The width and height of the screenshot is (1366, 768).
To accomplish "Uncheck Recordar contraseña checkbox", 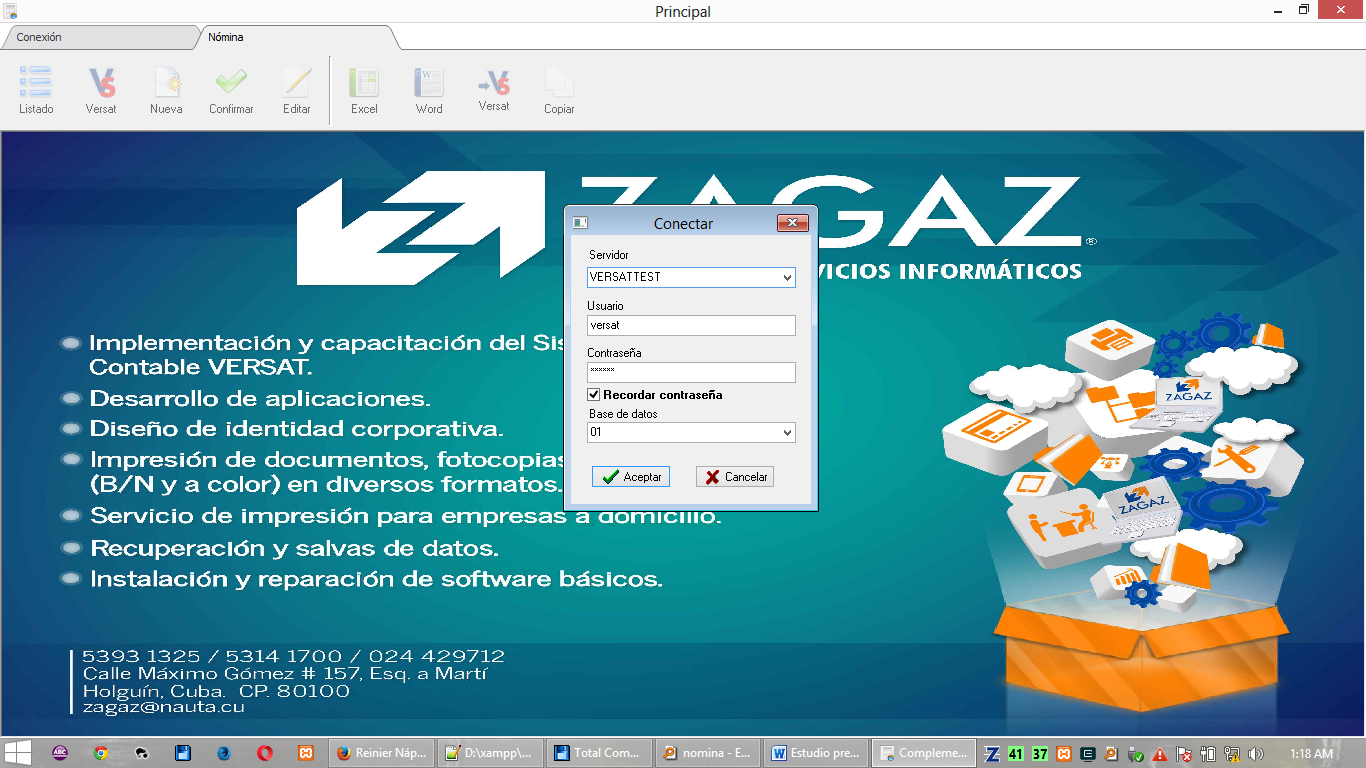I will tap(594, 395).
